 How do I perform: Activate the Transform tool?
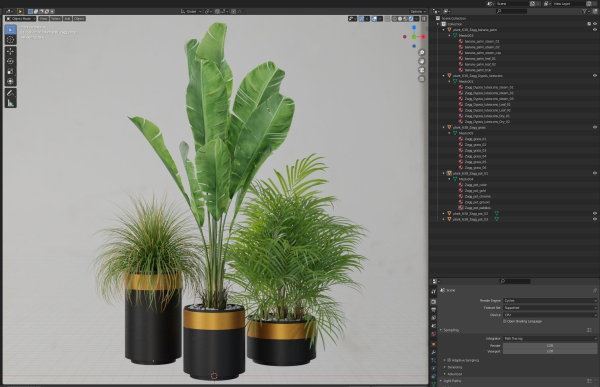10,81
